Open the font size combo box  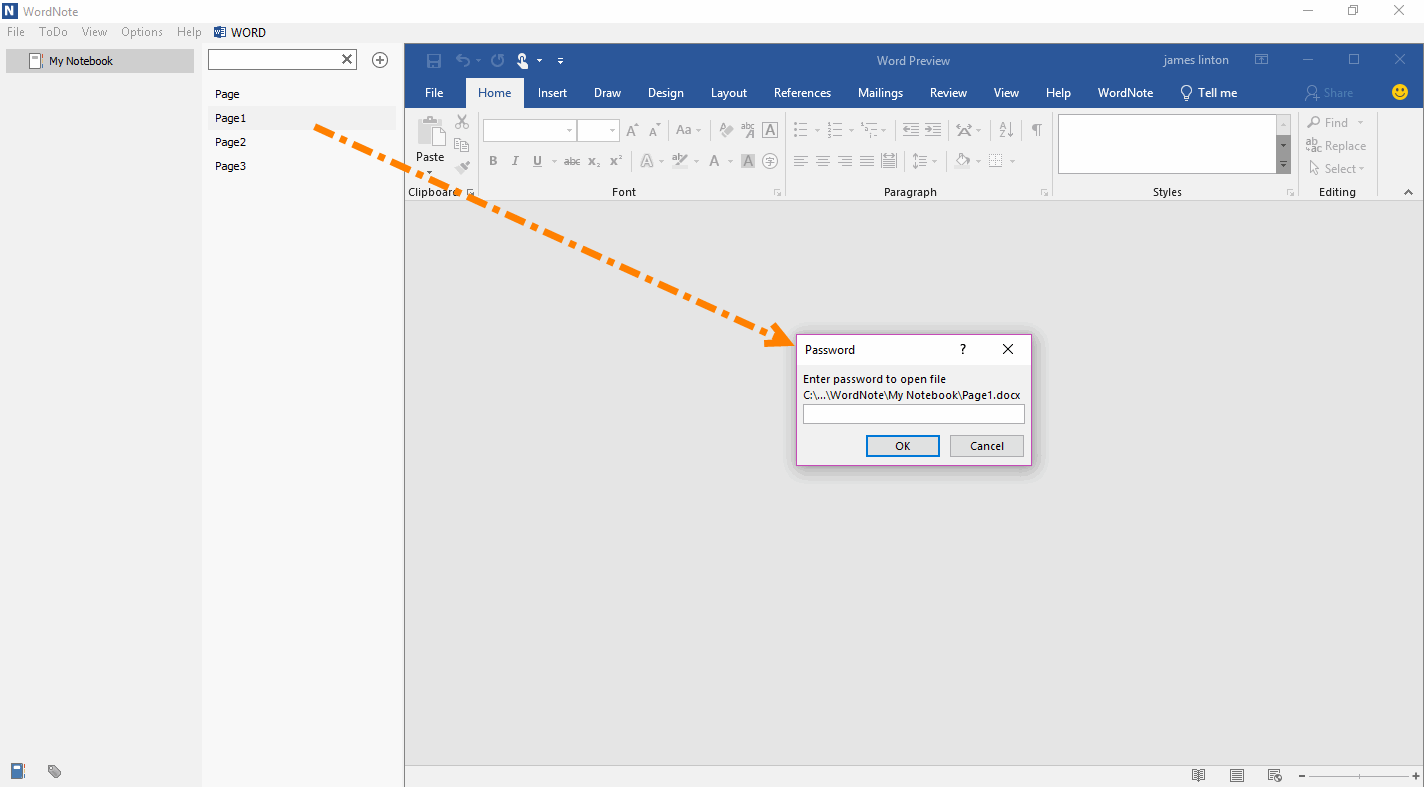598,131
